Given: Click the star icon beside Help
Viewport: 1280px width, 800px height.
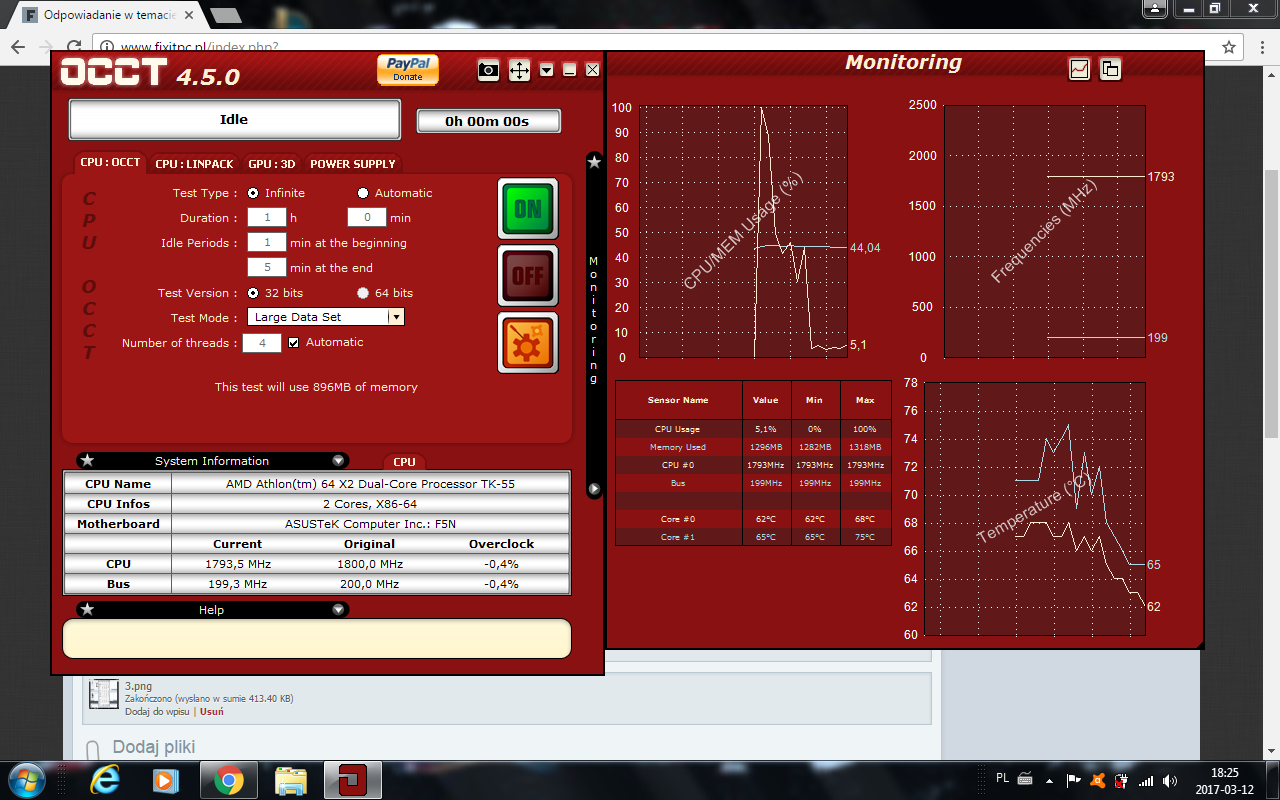Looking at the screenshot, I should pos(87,610).
